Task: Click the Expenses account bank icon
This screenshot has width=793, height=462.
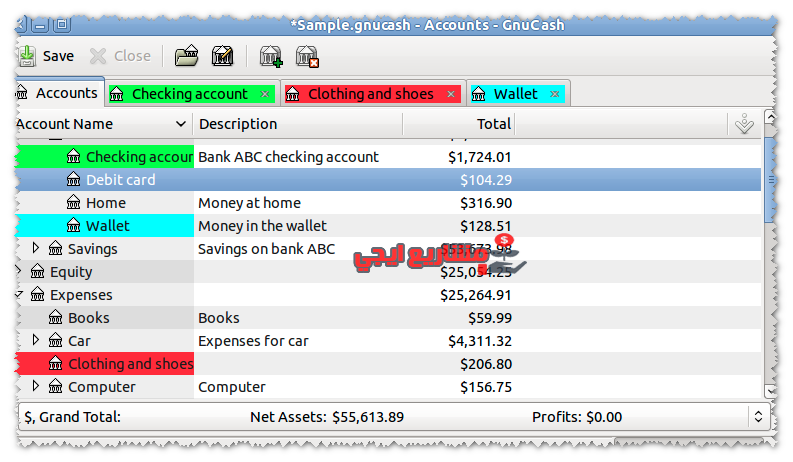Action: 37,295
